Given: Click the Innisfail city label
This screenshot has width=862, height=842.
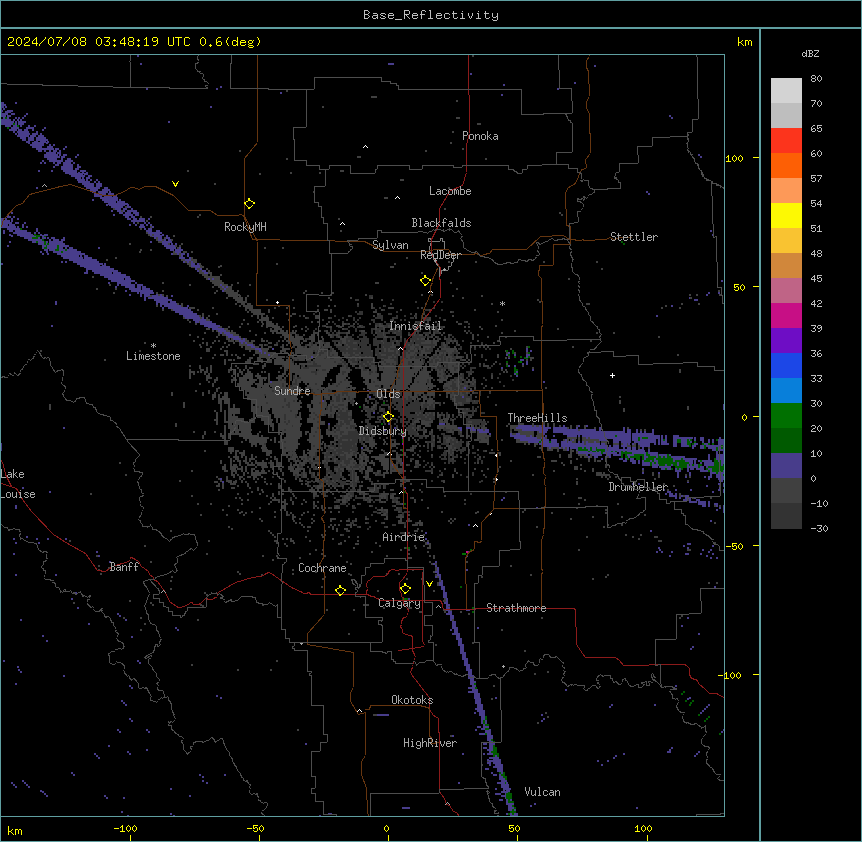Looking at the screenshot, I should [x=415, y=326].
